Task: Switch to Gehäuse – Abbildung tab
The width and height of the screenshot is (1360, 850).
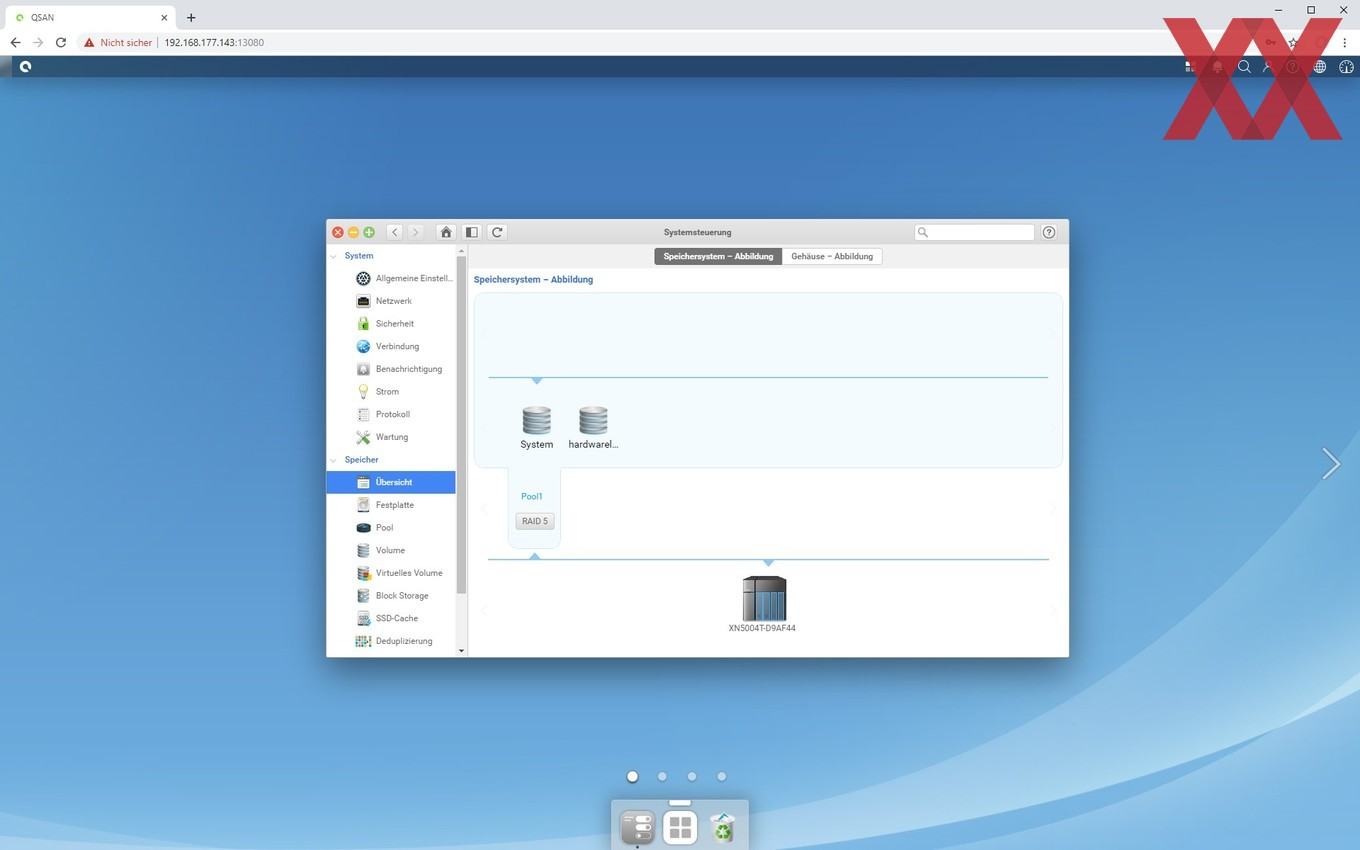Action: 832,256
